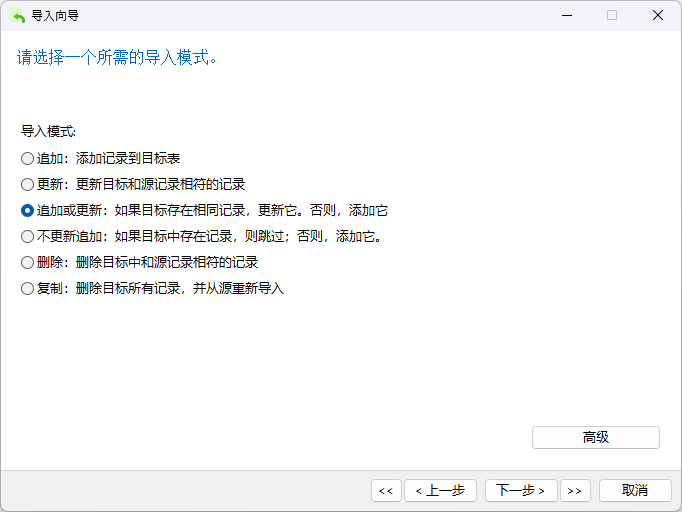The width and height of the screenshot is (682, 512).
Task: Click the maximize window button
Action: [612, 15]
